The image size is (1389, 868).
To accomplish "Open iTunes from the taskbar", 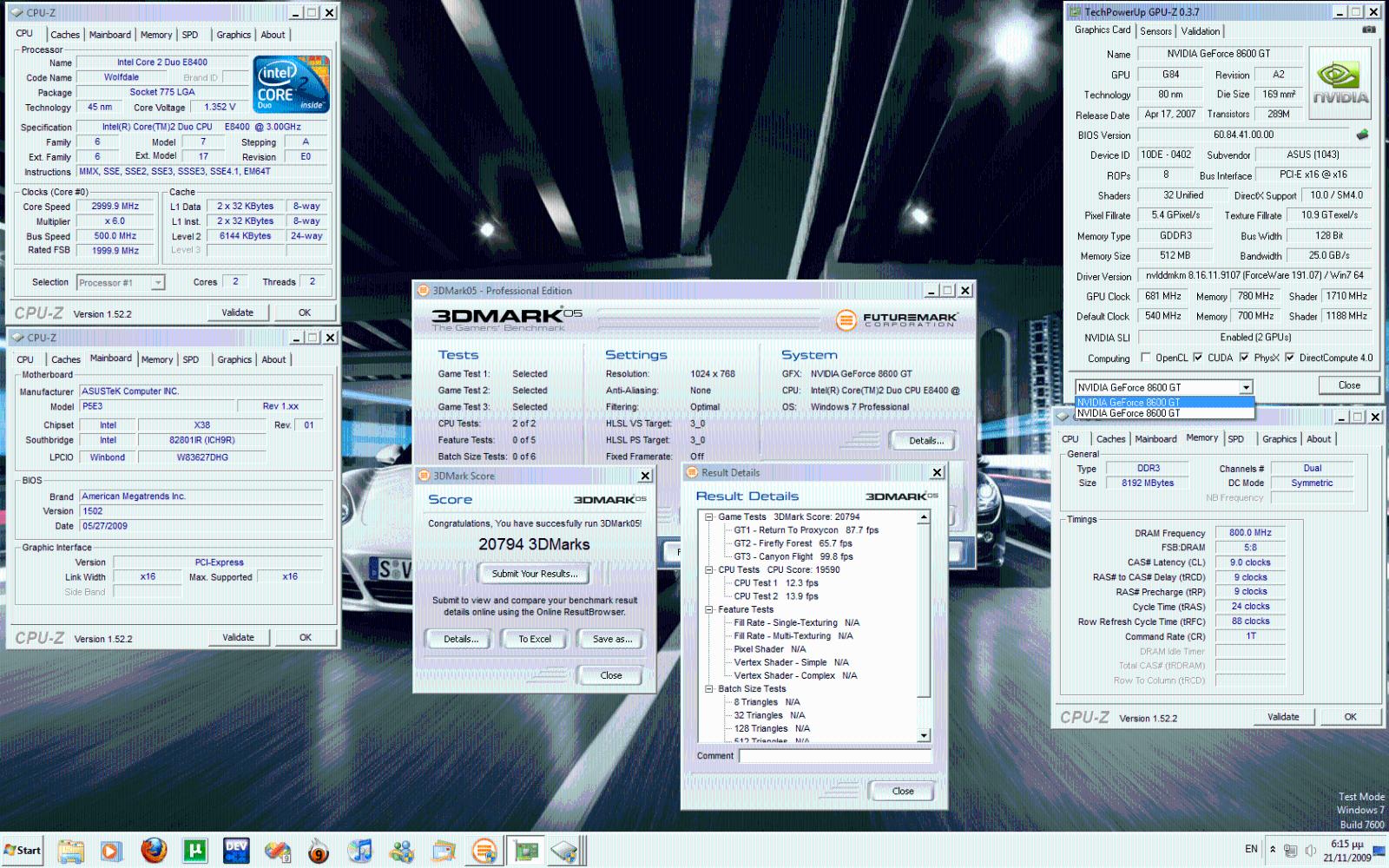I will click(x=360, y=851).
